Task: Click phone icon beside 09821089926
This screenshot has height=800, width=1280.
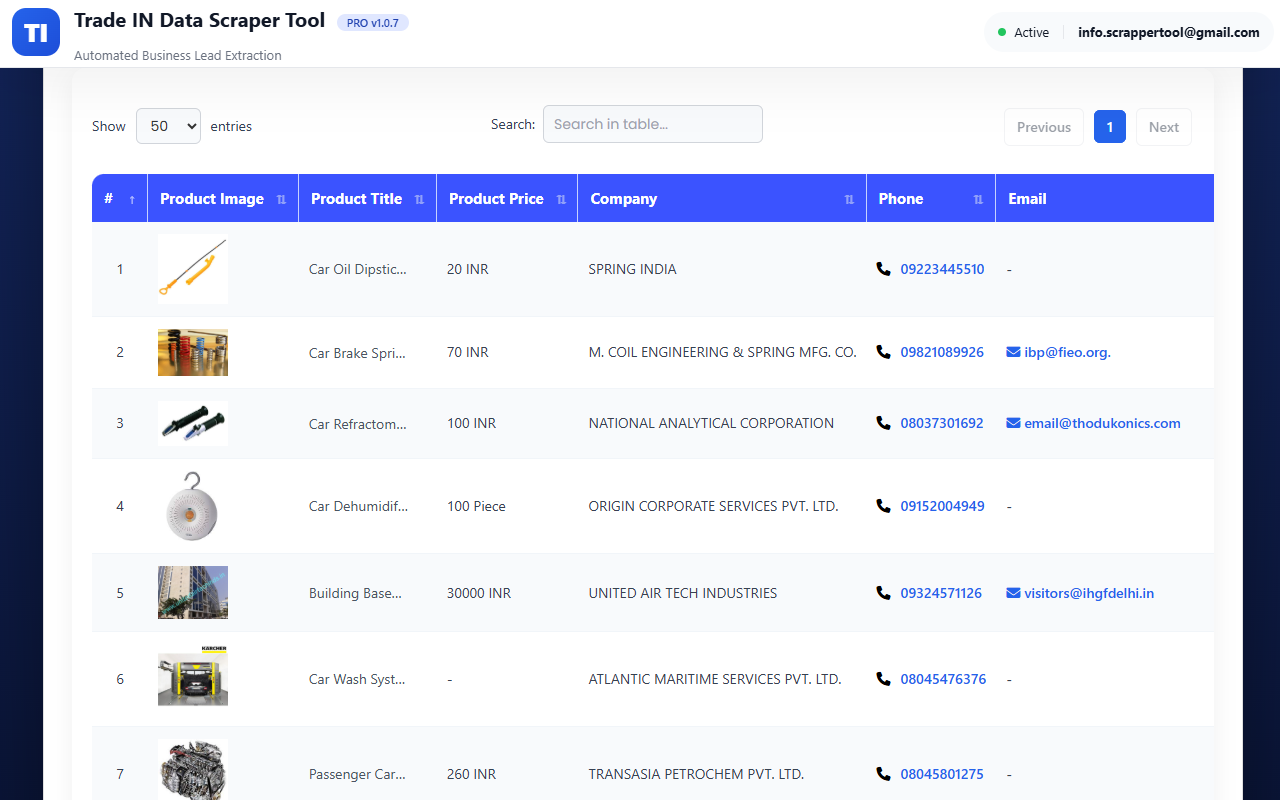Action: pyautogui.click(x=883, y=352)
